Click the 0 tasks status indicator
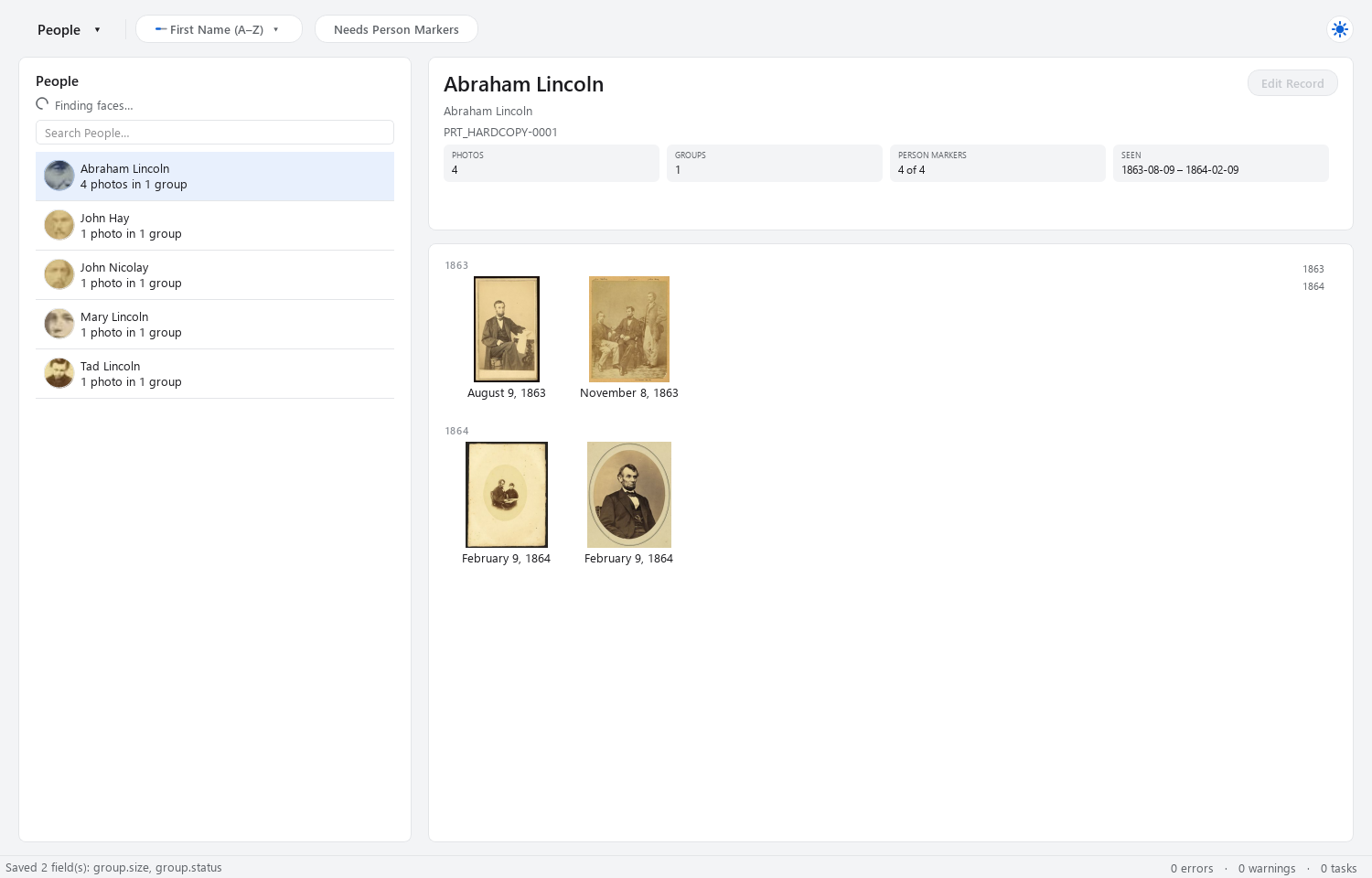Screen dimensions: 1372x878 [1339, 868]
